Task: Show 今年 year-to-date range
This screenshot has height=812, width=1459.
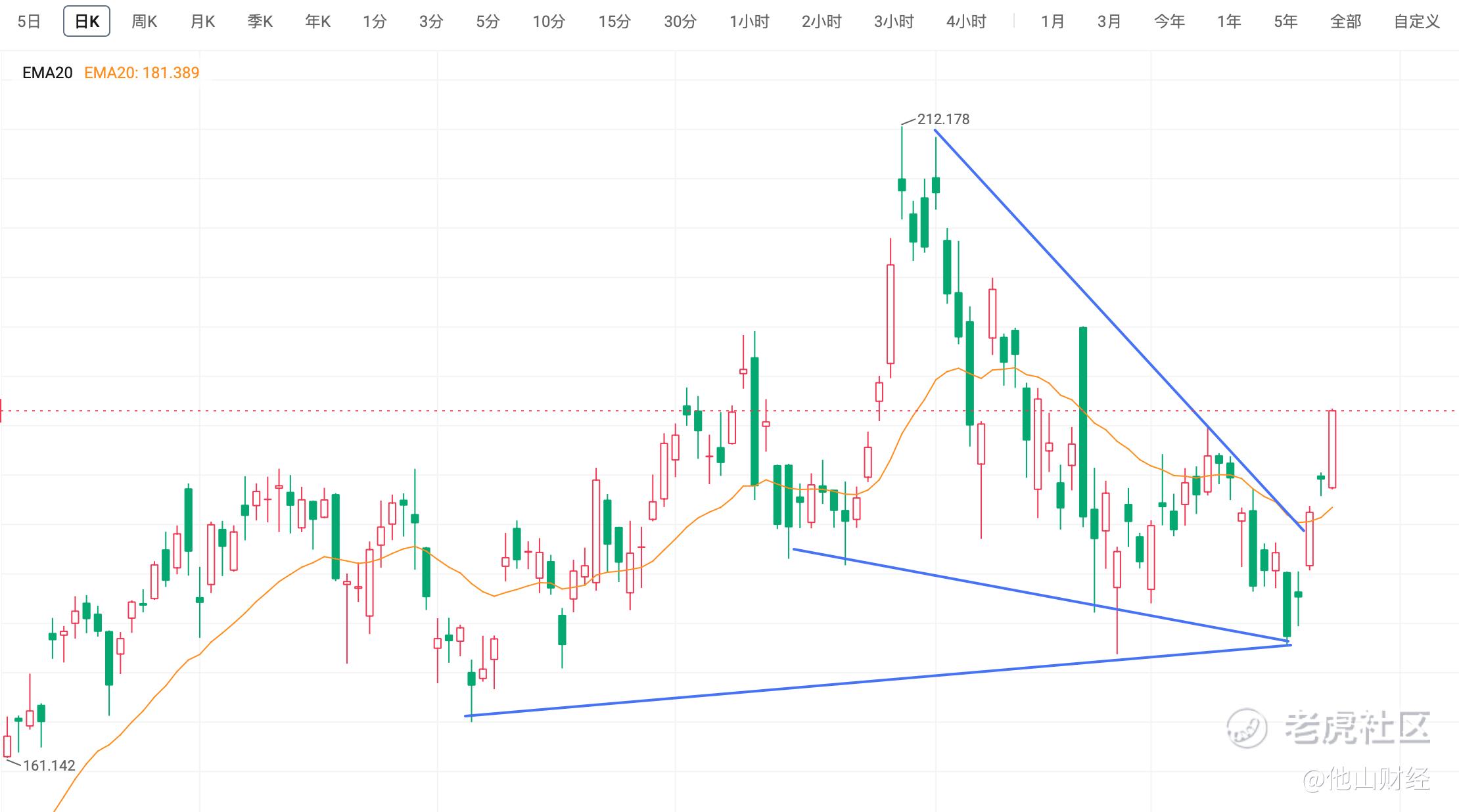Action: [1169, 22]
